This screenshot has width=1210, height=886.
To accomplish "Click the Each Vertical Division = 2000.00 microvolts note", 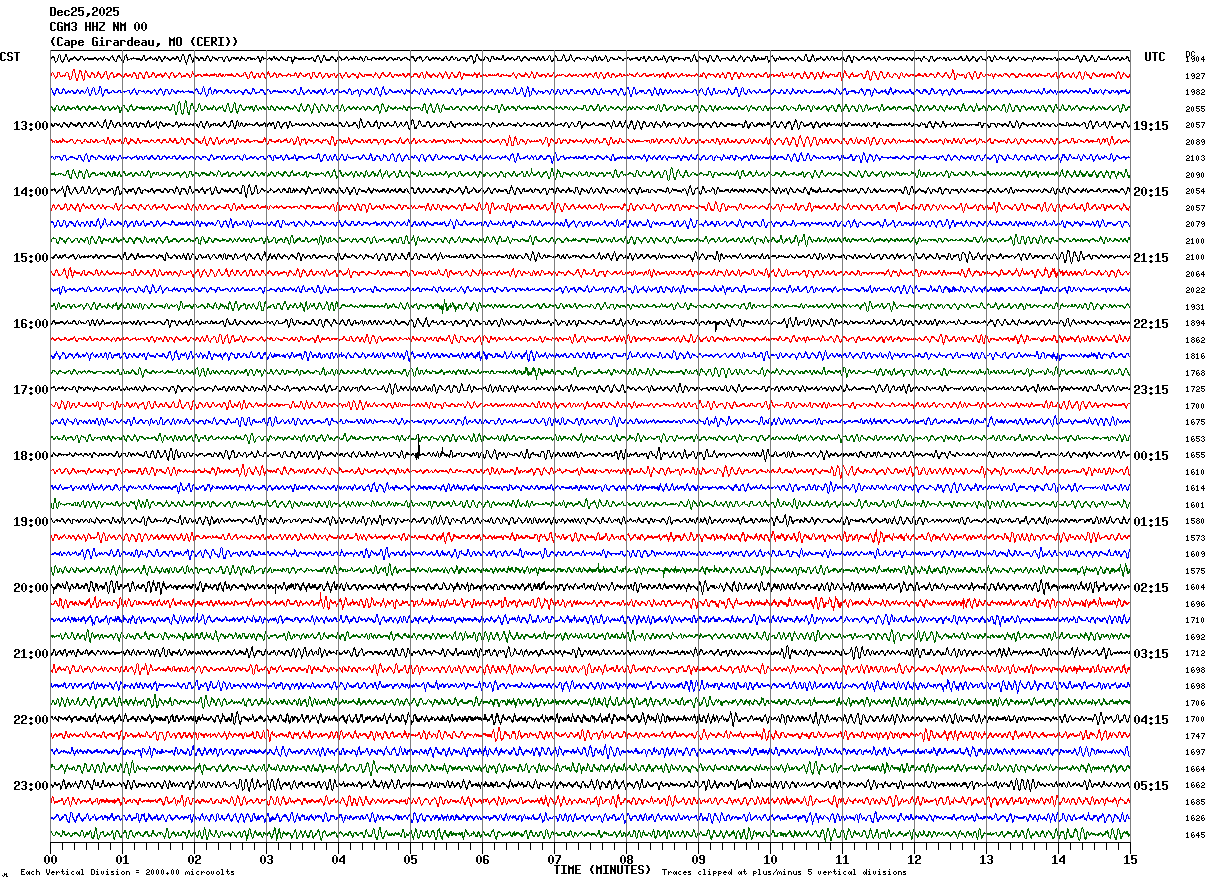I will click(x=127, y=873).
